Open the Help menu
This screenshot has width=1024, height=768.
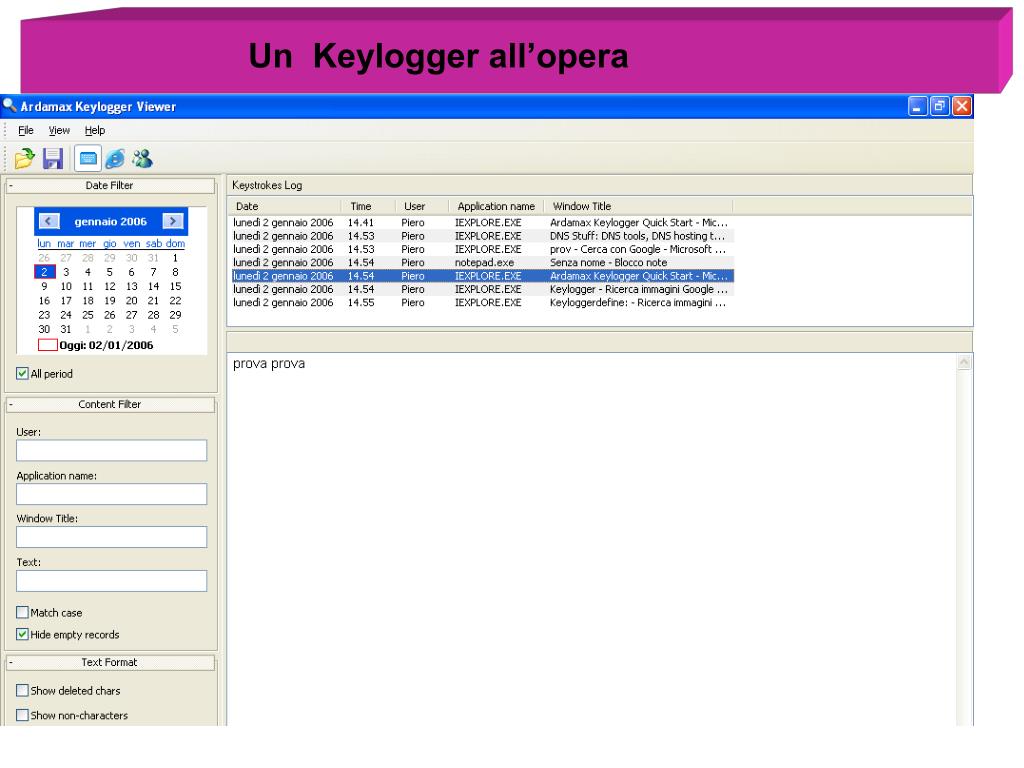[x=95, y=130]
